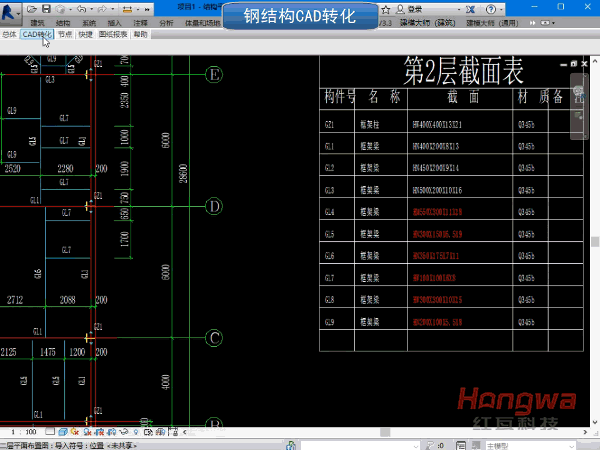Image resolution: width=600 pixels, height=450 pixels.
Task: Open the 建模大师 (建筑) ribbon tab
Action: (x=427, y=23)
